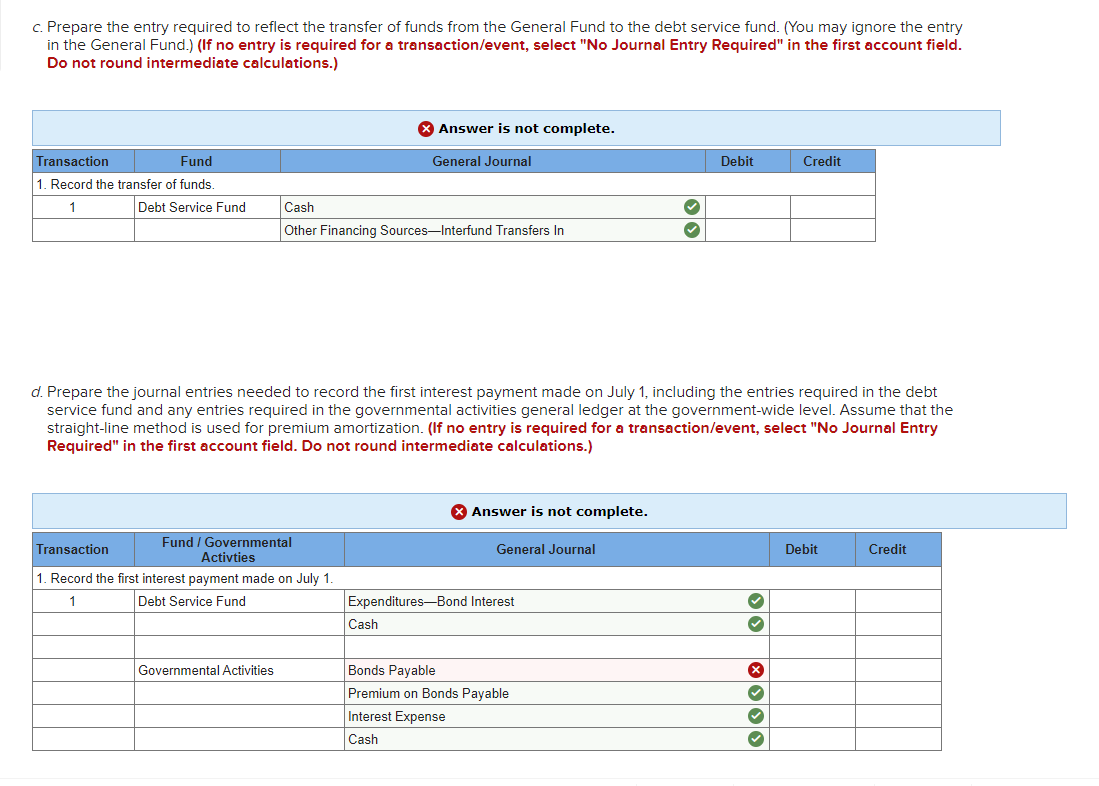Image resolution: width=1099 pixels, height=786 pixels.
Task: Click green checkmark beside Cash in part c
Action: [x=691, y=207]
